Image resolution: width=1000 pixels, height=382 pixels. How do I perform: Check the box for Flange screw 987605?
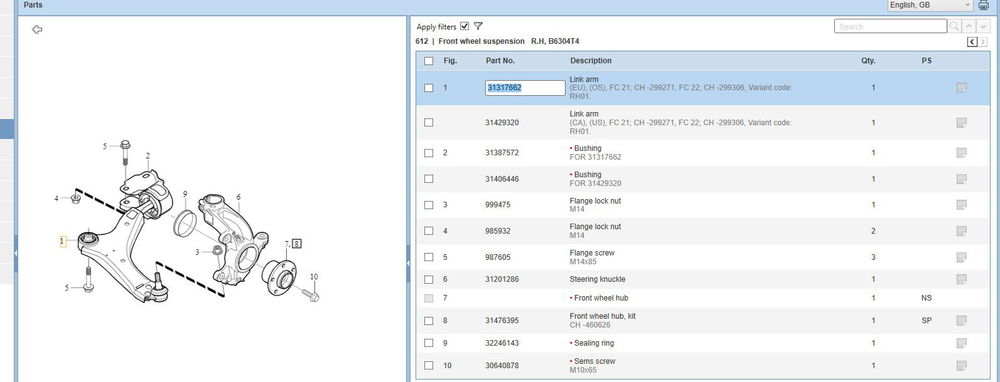coord(429,257)
